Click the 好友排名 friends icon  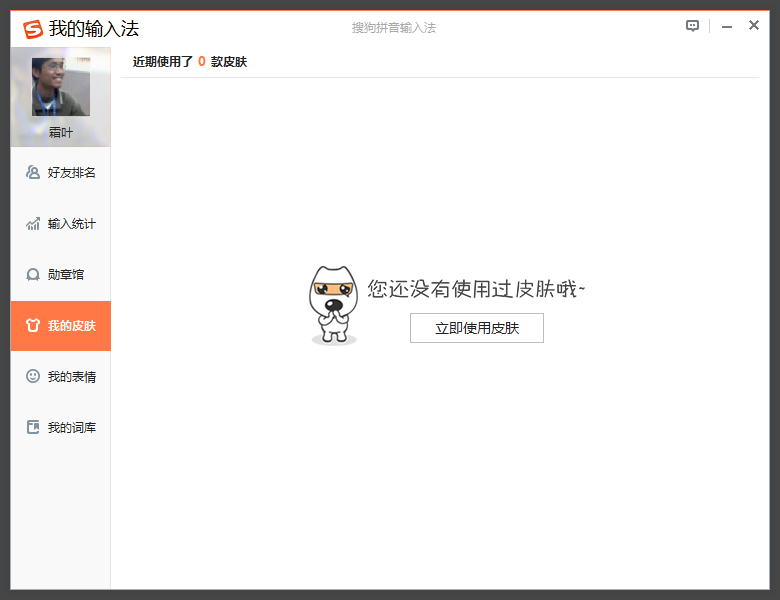click(x=33, y=172)
